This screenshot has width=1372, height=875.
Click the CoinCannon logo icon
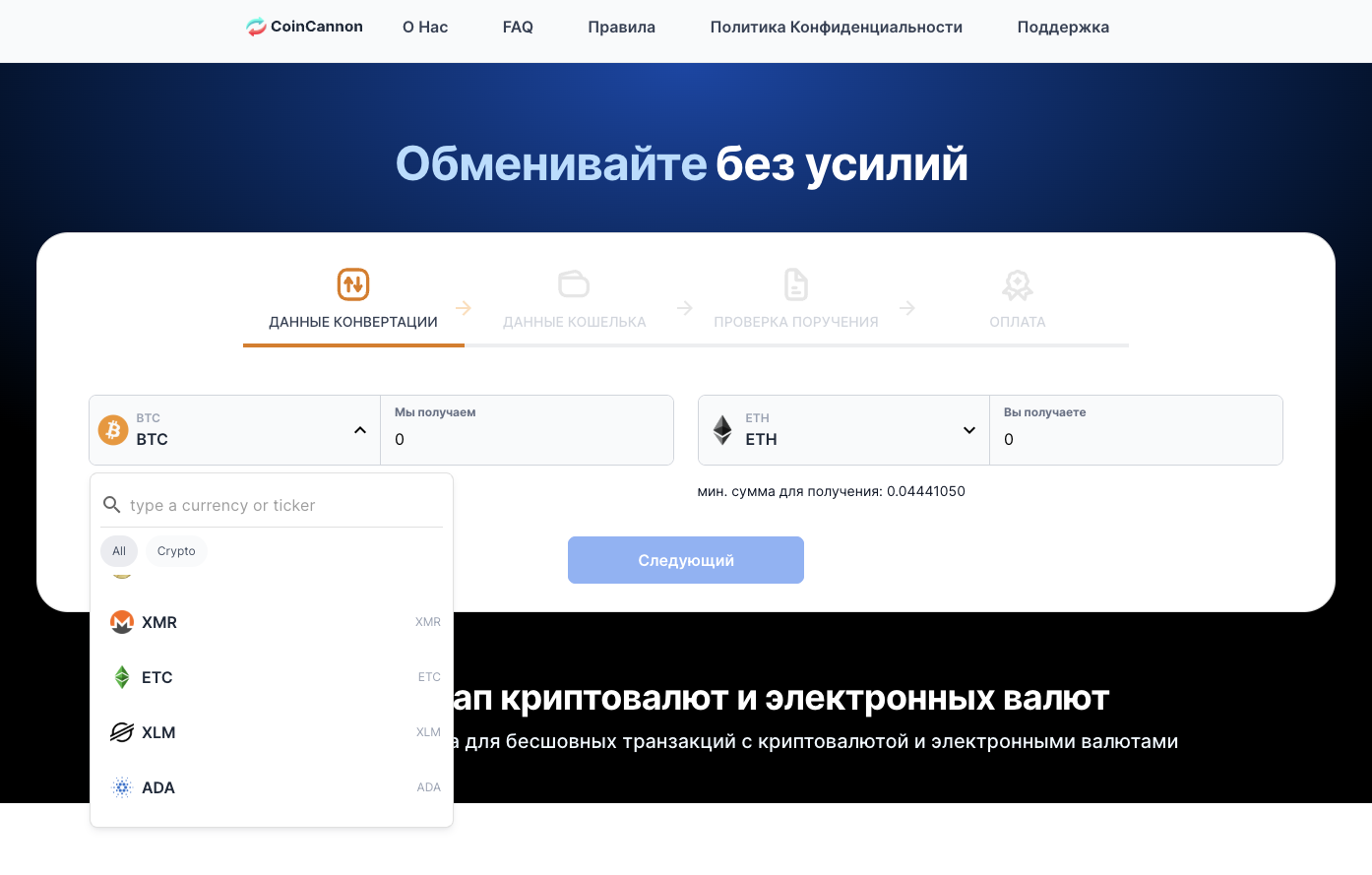coord(256,28)
